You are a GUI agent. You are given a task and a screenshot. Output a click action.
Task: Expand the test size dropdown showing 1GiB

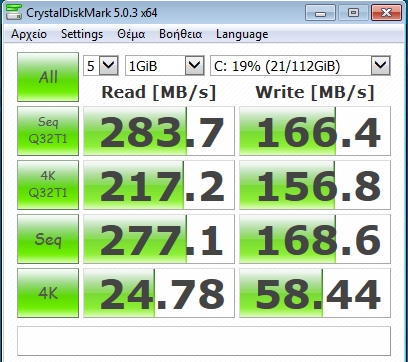(165, 66)
